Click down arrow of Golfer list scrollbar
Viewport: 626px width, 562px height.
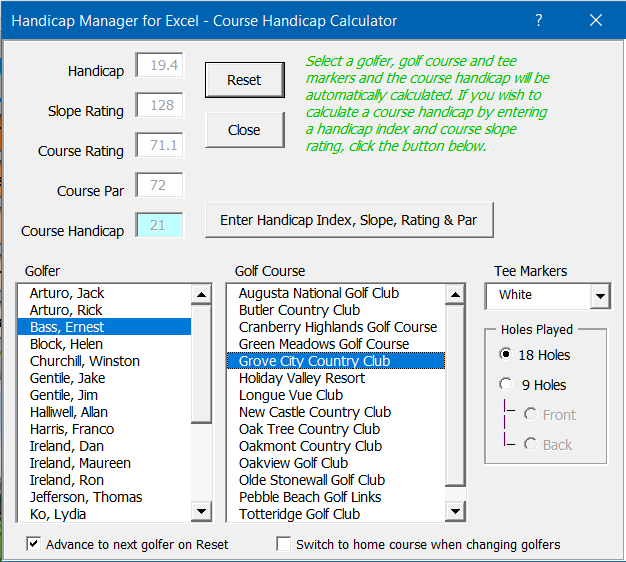pyautogui.click(x=201, y=511)
